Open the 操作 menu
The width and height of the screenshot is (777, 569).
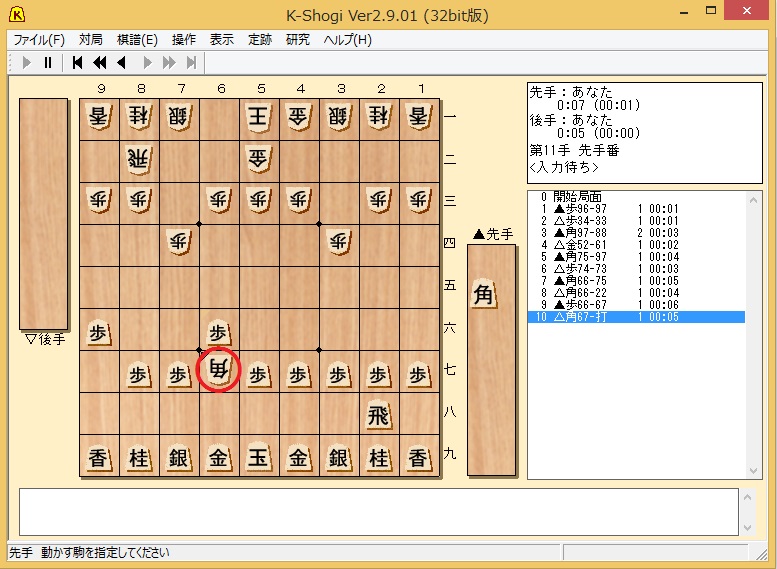coord(184,40)
